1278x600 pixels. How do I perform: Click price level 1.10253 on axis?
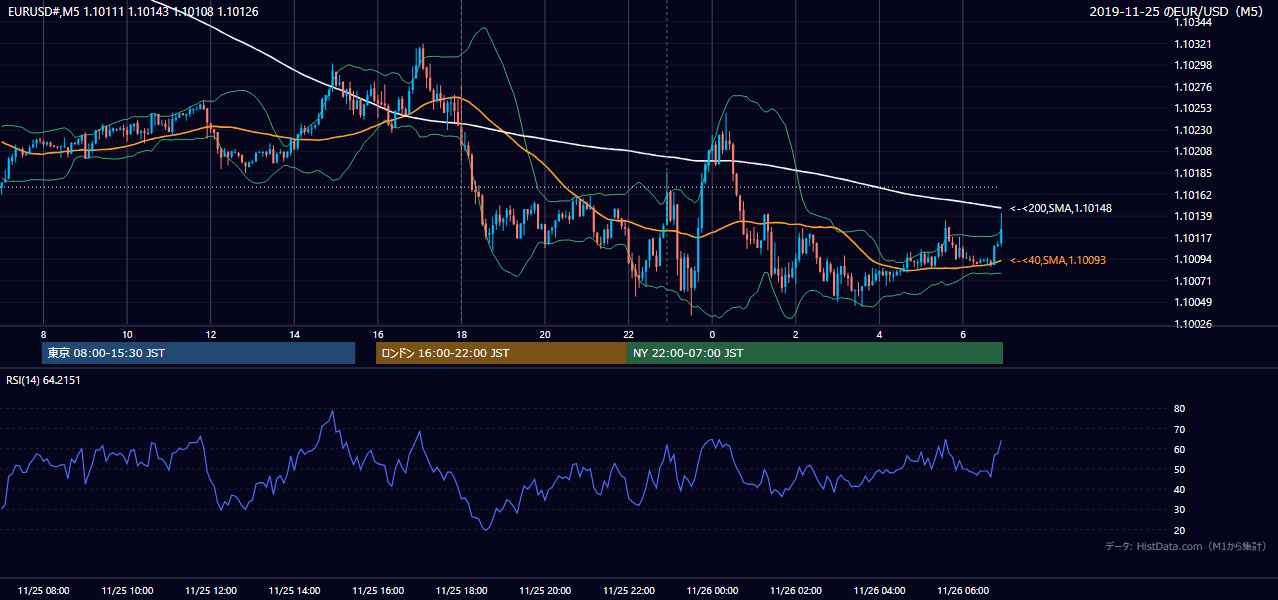[x=1191, y=108]
